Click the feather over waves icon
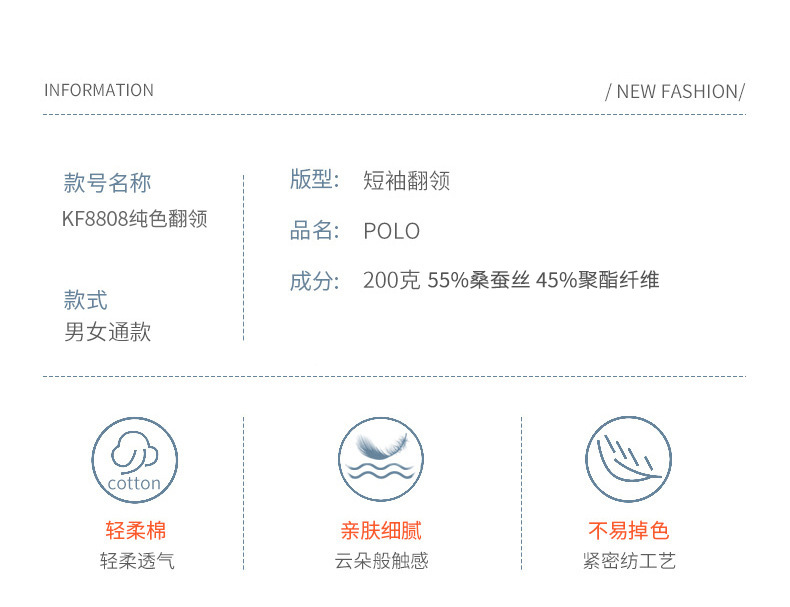 [381, 459]
